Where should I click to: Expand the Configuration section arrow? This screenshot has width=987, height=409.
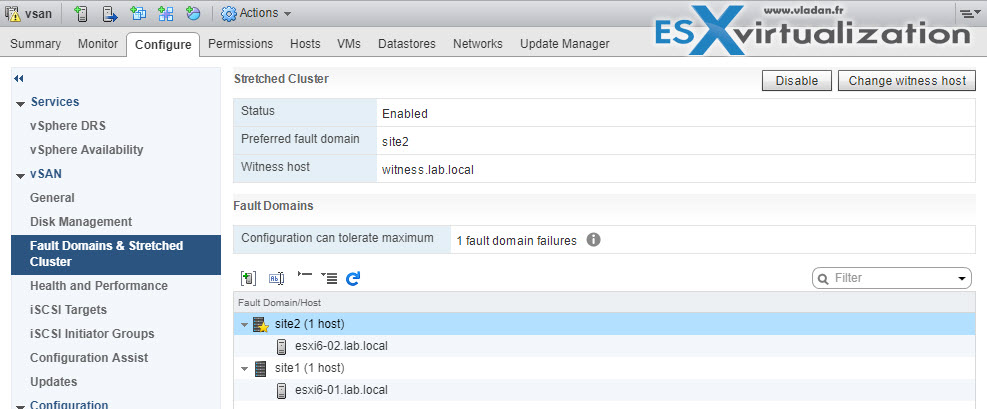point(20,406)
